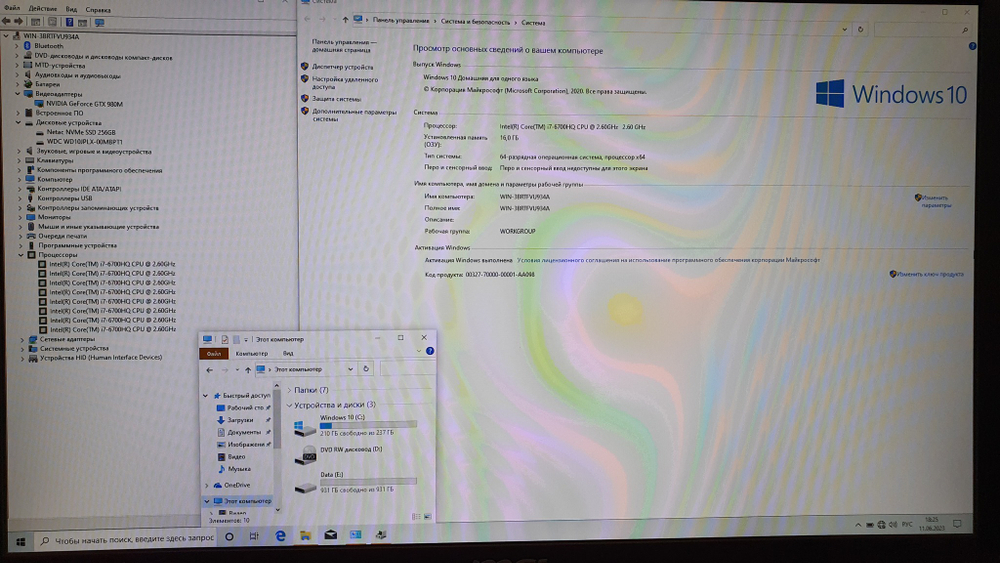This screenshot has height=563, width=1000.
Task: Switch Explorer to large icons view
Action: (428, 516)
